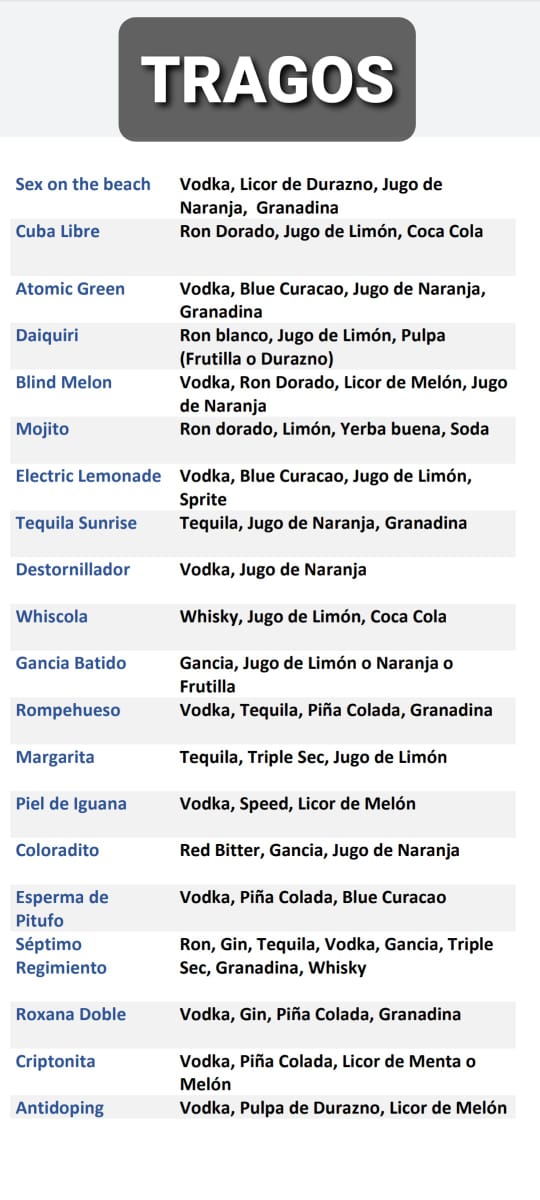Tap the Mojito drink name

(x=41, y=429)
